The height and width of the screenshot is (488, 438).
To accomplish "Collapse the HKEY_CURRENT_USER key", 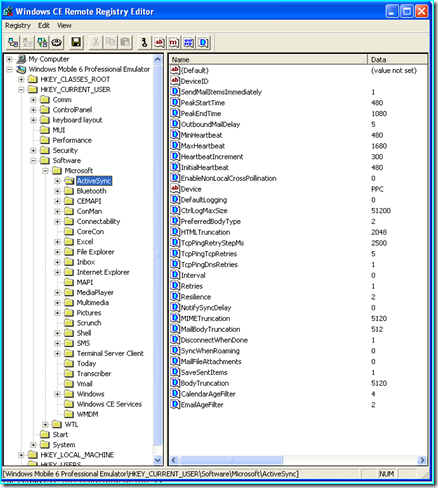I will tap(21, 90).
